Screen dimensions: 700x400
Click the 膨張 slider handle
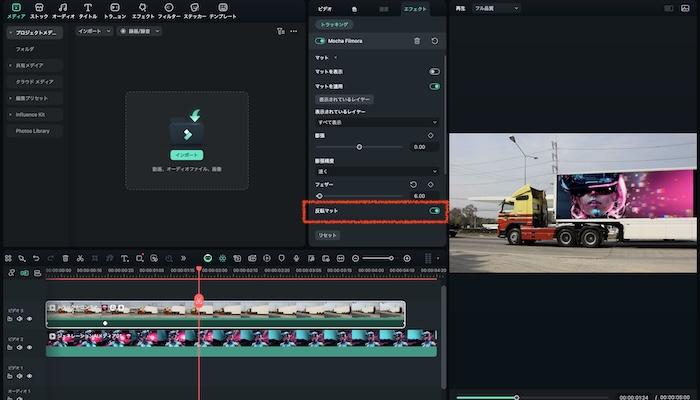359,147
